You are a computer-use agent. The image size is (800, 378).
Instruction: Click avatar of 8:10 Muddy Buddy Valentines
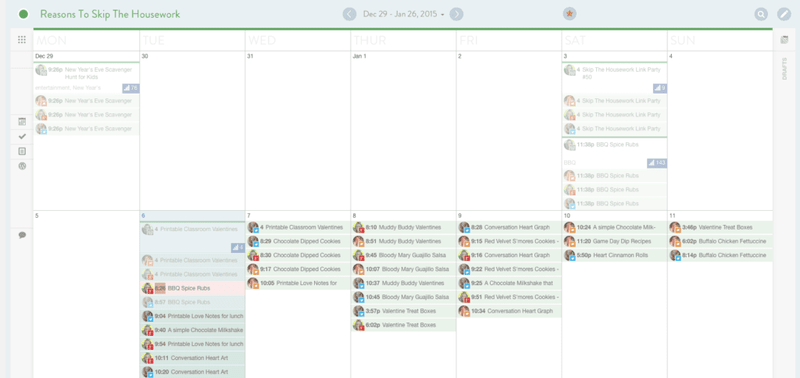click(x=359, y=228)
